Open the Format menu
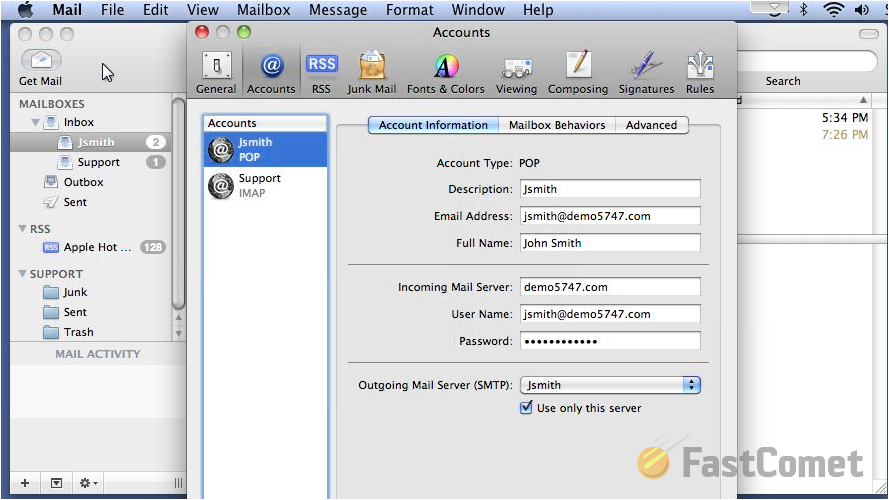889x500 pixels. (409, 10)
